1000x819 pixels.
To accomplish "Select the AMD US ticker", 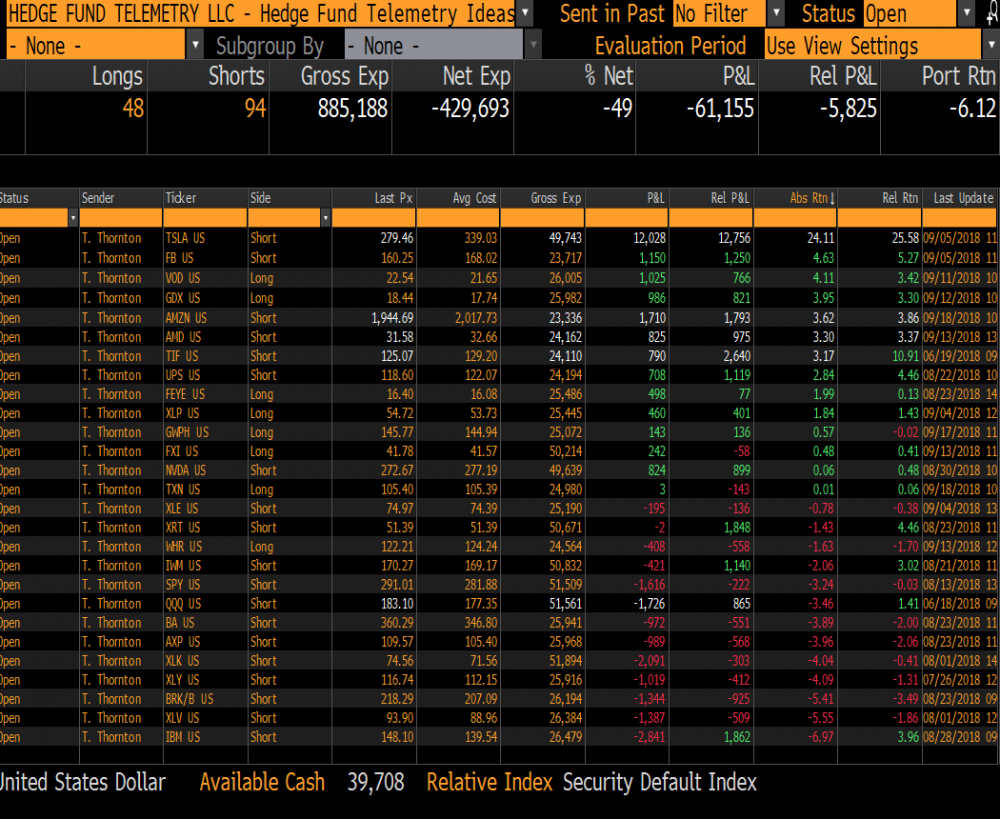I will click(x=183, y=337).
